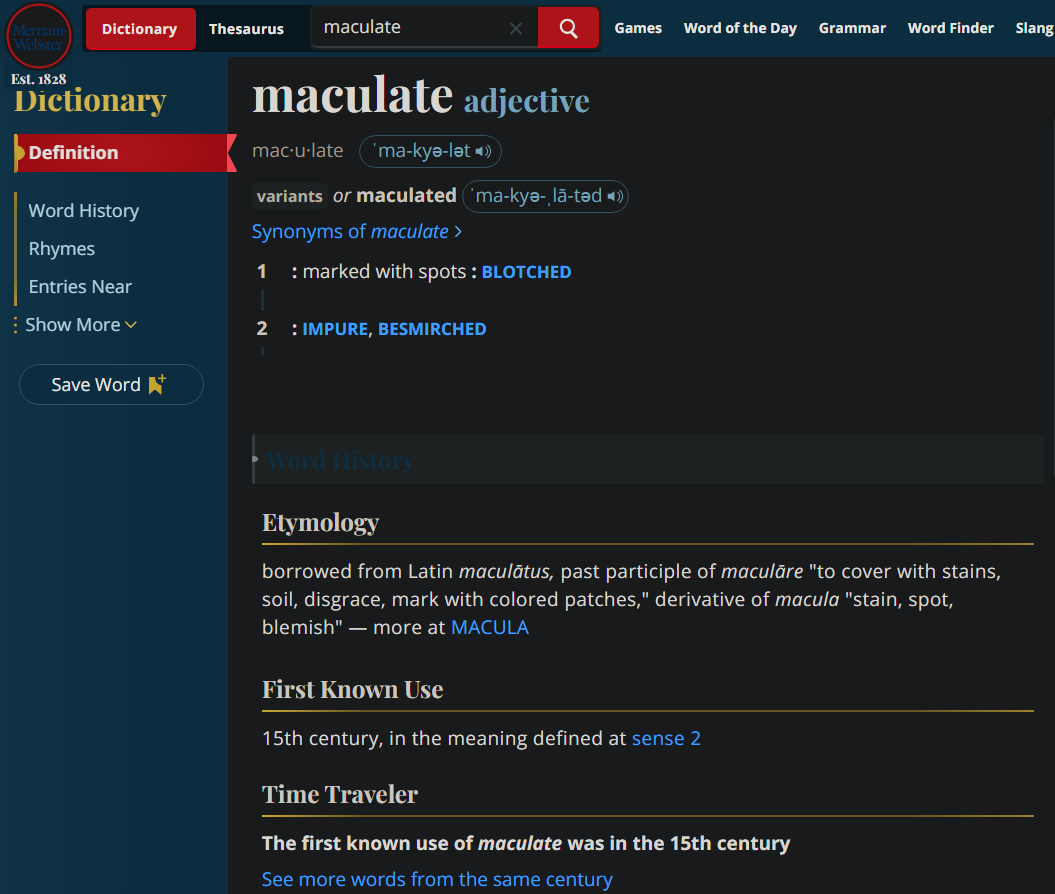Click the Etymology heading
The width and height of the screenshot is (1055, 894).
(x=320, y=523)
